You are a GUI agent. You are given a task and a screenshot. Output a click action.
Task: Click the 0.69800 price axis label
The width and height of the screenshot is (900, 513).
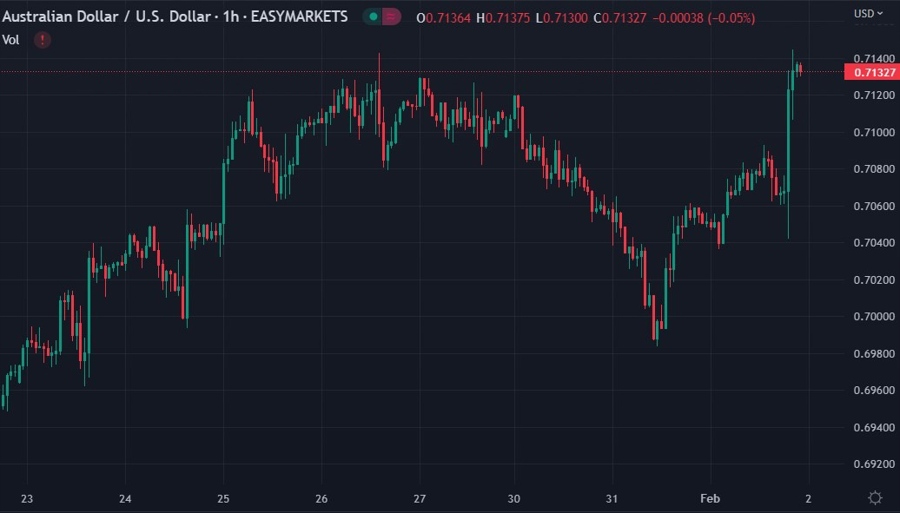(874, 353)
